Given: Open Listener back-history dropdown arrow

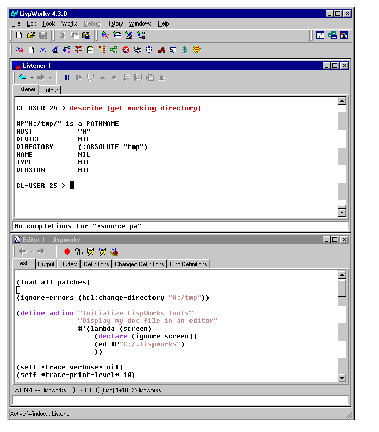Looking at the screenshot, I should [32, 78].
